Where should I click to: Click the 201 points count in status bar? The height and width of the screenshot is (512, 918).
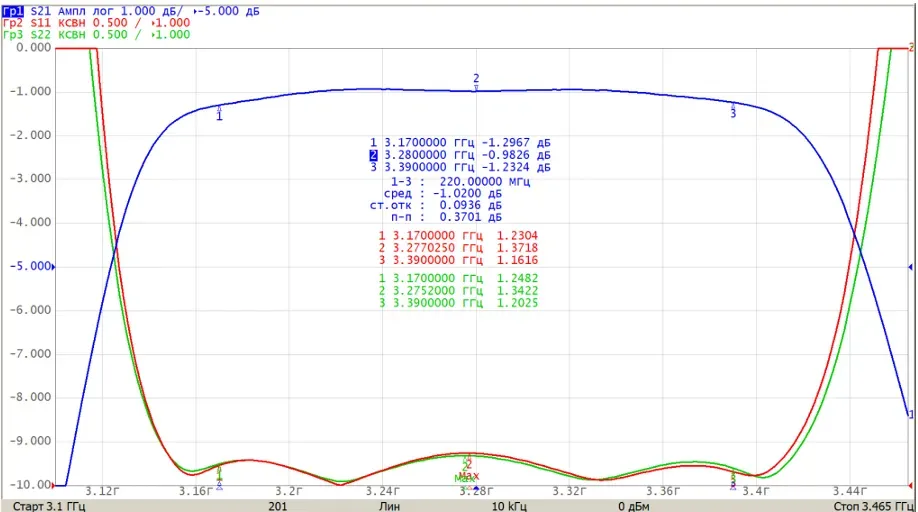[x=278, y=506]
